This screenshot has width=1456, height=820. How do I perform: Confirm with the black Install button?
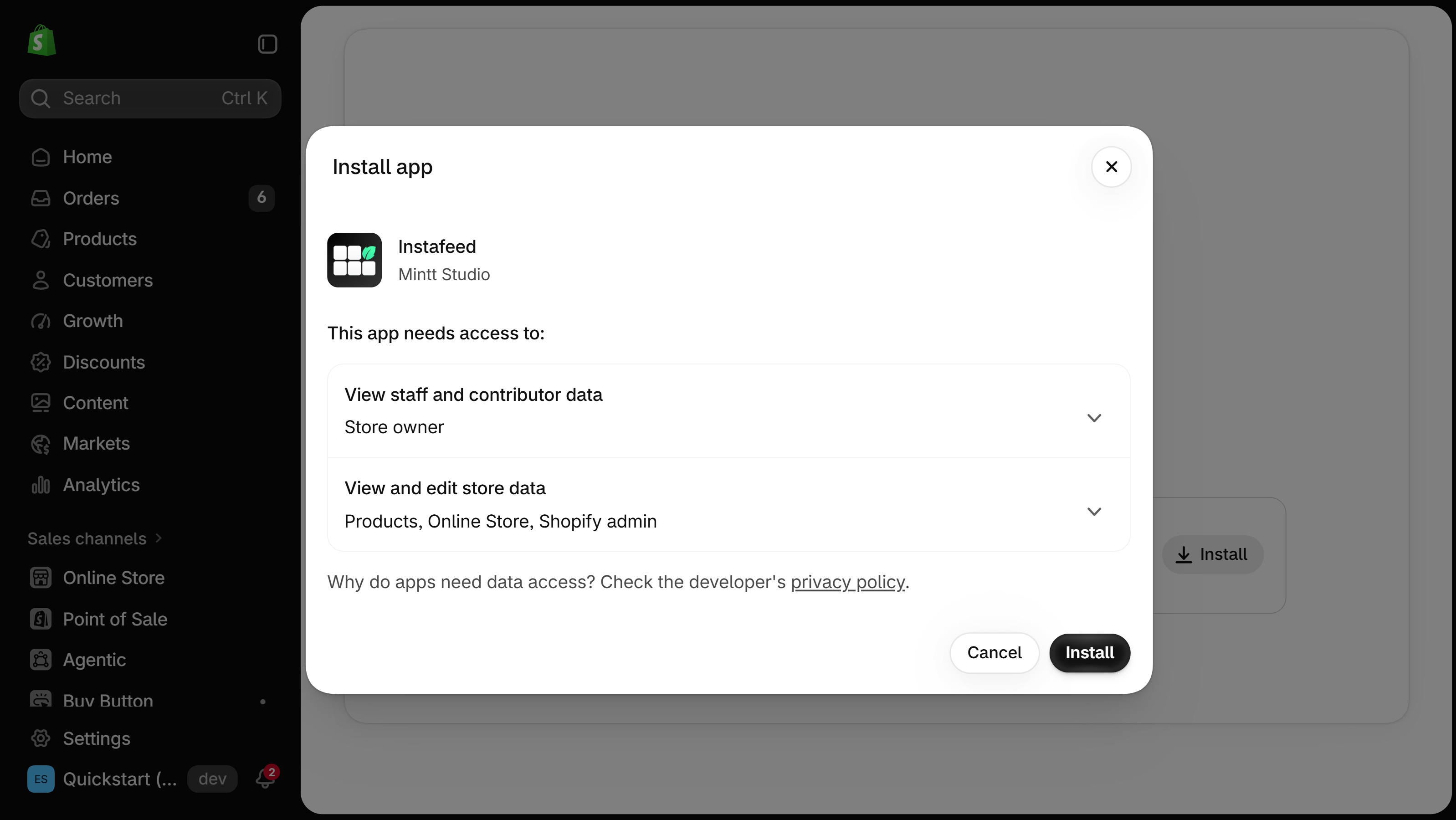coord(1090,653)
